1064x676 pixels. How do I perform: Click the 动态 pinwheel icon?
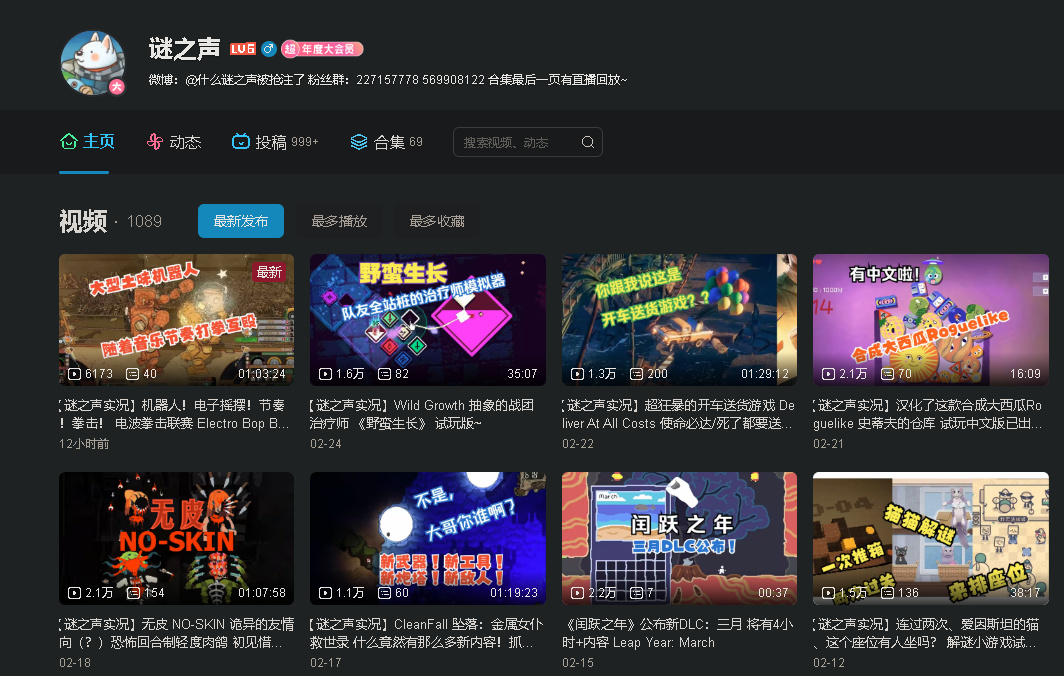tap(155, 141)
